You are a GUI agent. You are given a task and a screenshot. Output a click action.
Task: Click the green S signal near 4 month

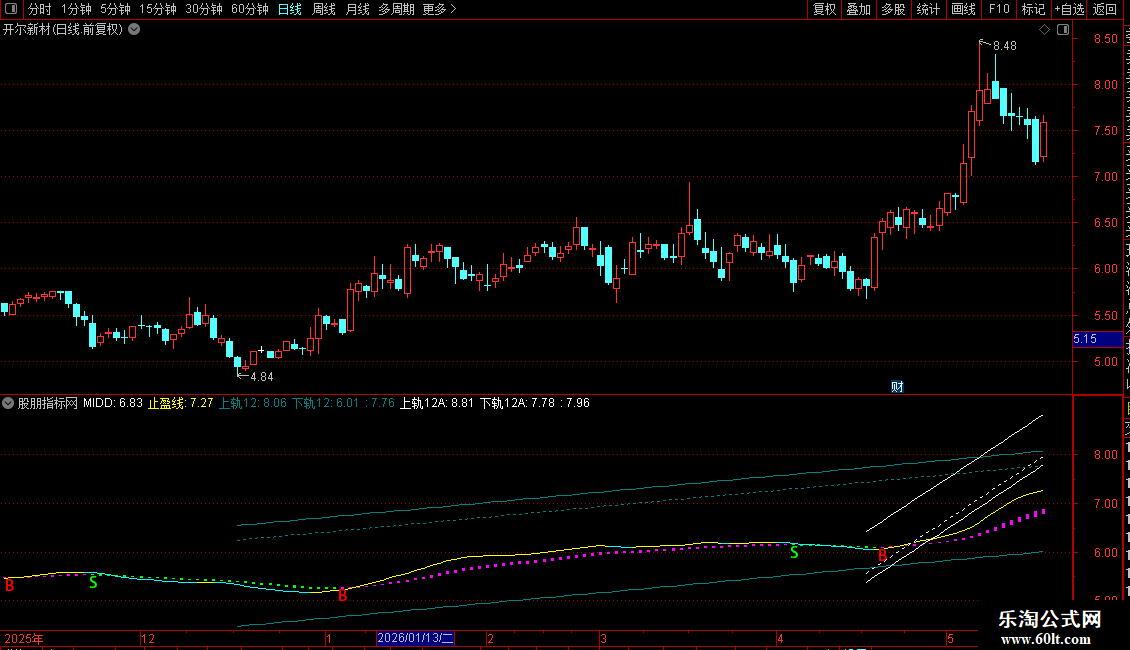coord(794,553)
